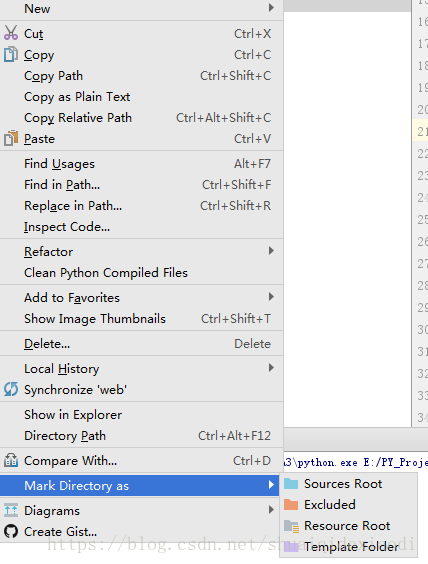428x564 pixels.
Task: Click the orange Excluded folder icon
Action: (291, 504)
